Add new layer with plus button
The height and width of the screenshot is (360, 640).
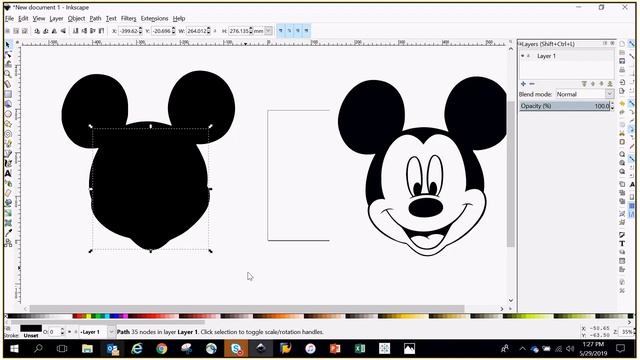click(523, 84)
